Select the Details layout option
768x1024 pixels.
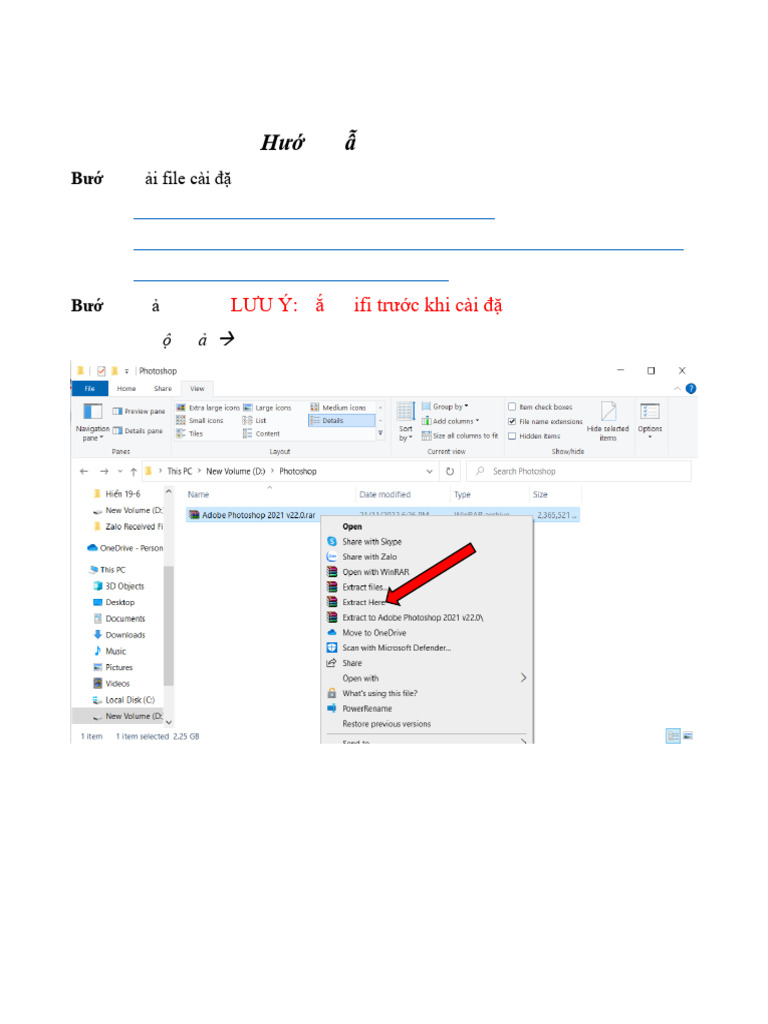(341, 421)
